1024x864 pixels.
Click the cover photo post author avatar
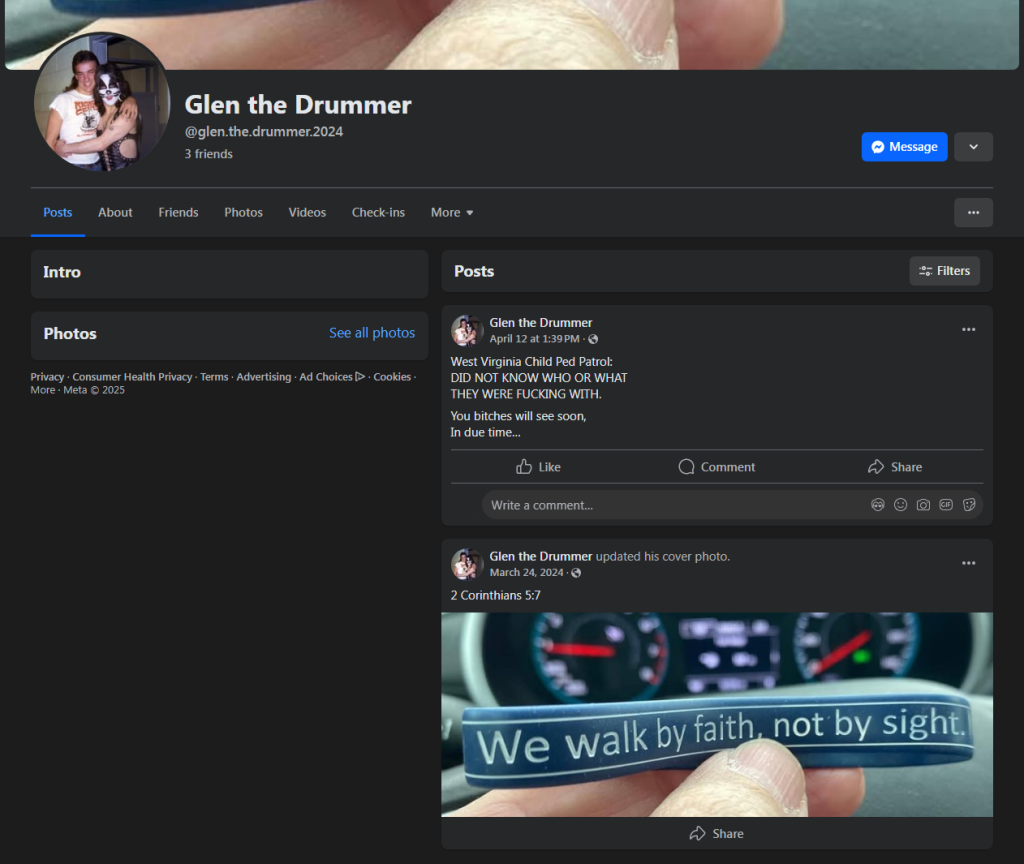coord(466,564)
